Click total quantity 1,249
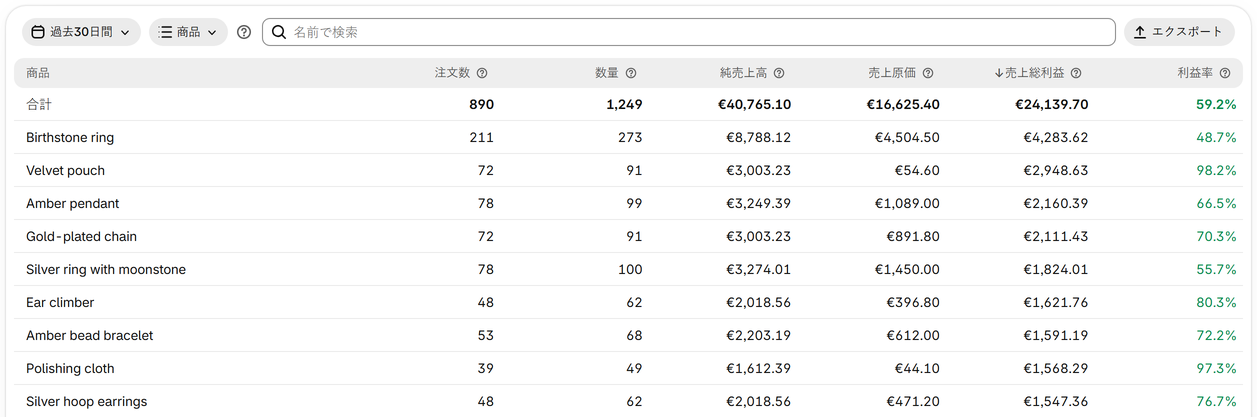 click(x=624, y=104)
